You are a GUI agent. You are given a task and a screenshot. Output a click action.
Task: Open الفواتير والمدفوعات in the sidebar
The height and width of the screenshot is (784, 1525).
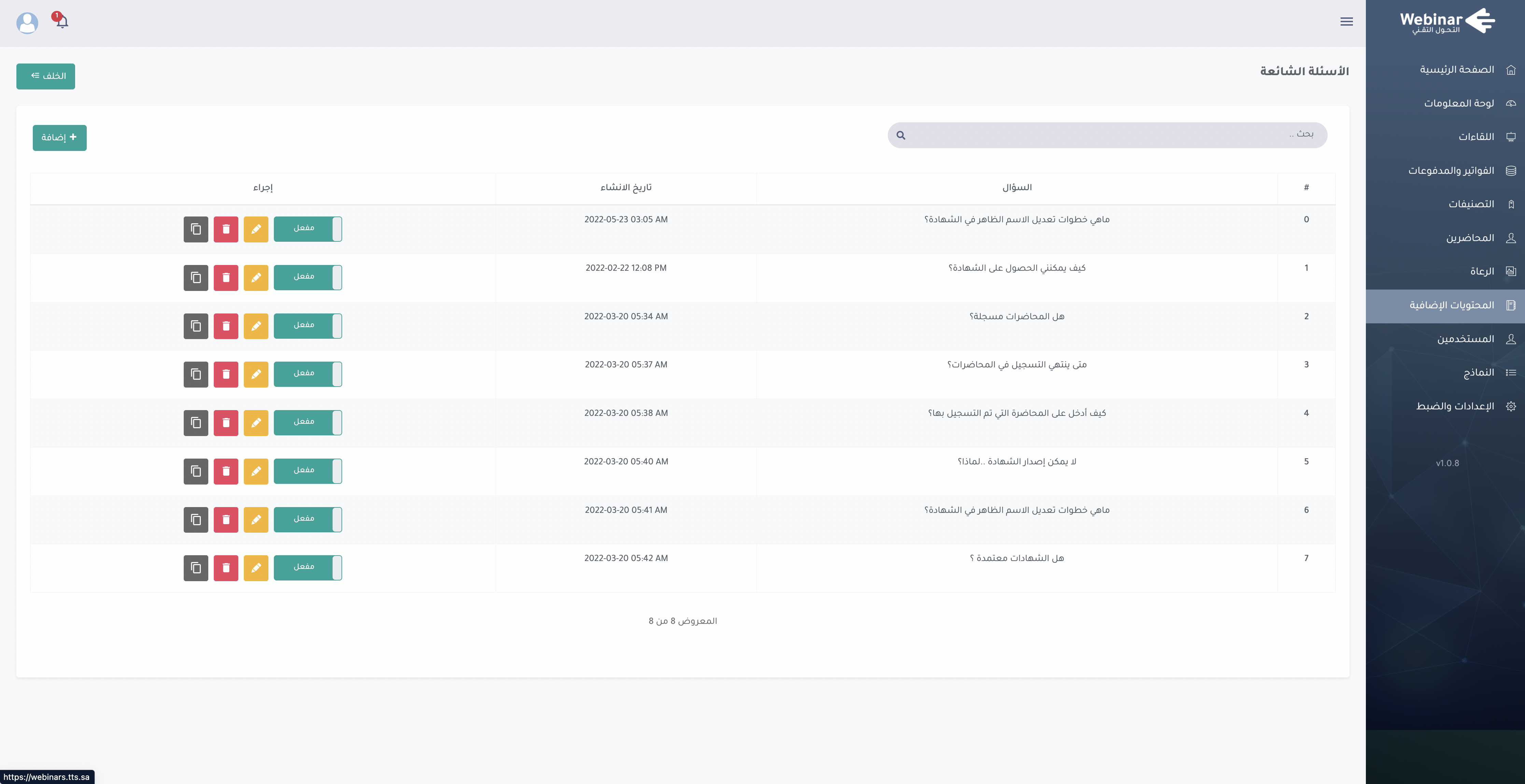tap(1445, 170)
